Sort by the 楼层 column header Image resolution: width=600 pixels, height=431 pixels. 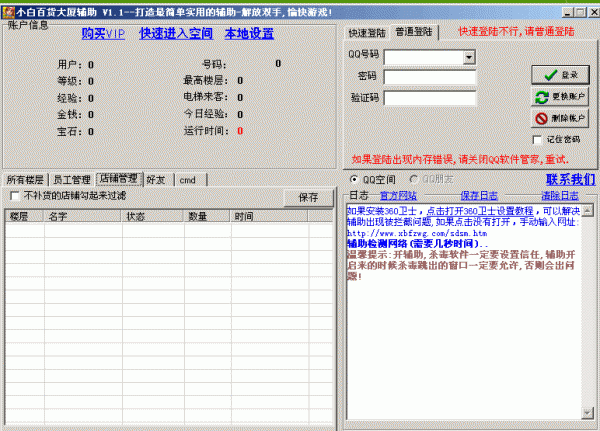[24, 217]
